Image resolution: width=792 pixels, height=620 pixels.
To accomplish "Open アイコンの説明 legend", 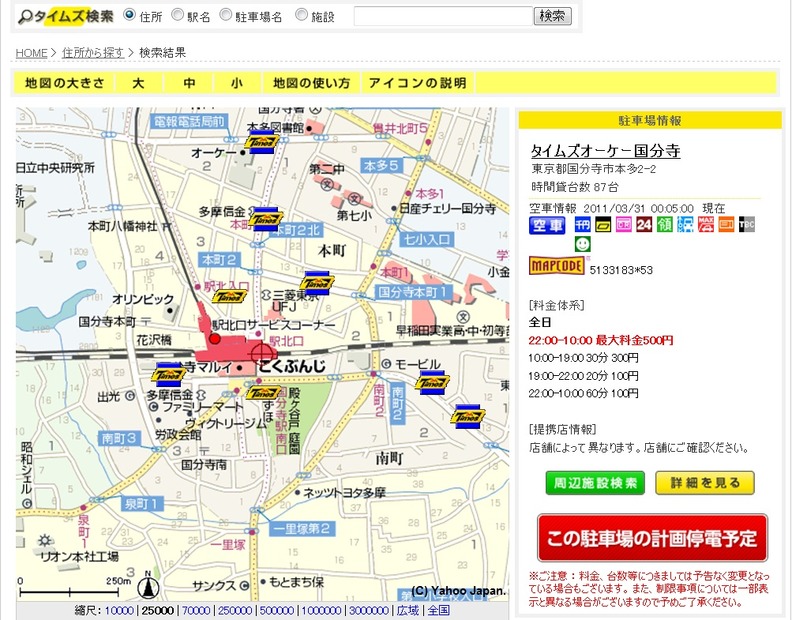I will 417,83.
